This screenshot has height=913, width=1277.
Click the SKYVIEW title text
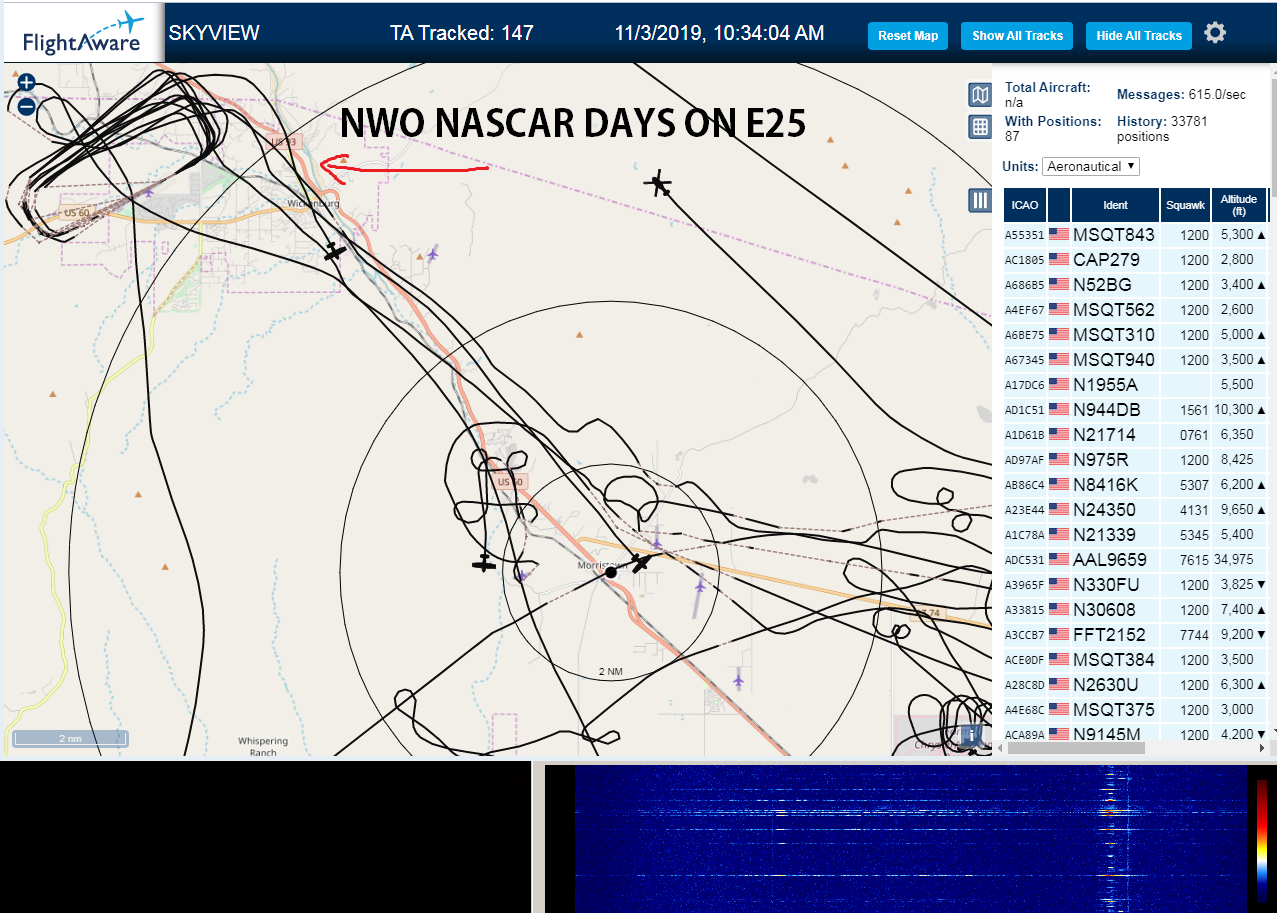click(x=213, y=33)
